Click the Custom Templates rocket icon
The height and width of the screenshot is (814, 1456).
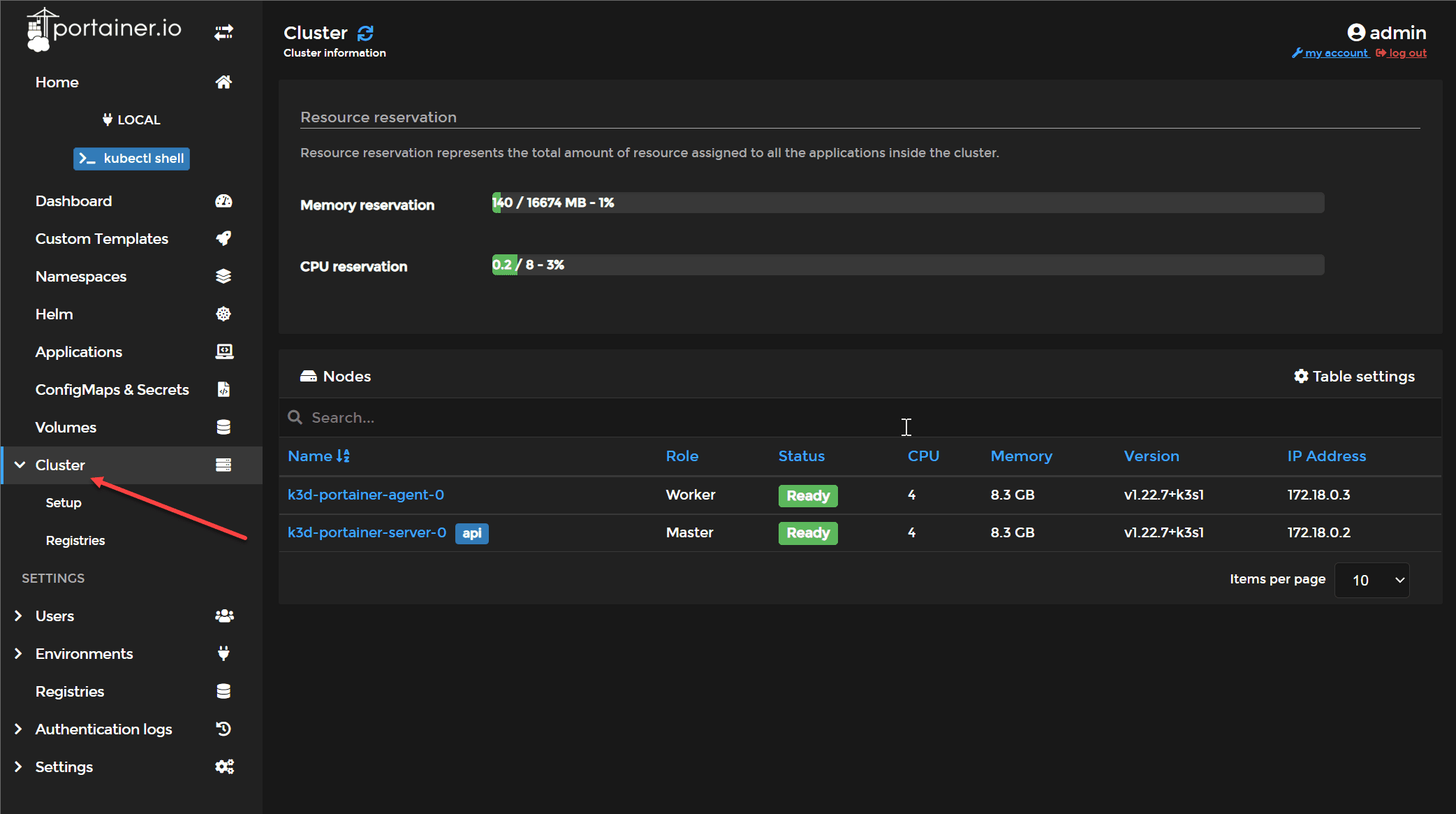coord(223,239)
